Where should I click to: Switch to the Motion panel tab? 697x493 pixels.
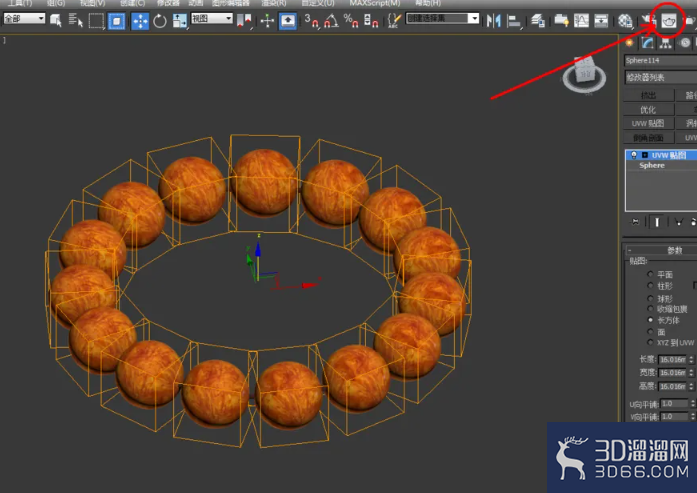[685, 43]
